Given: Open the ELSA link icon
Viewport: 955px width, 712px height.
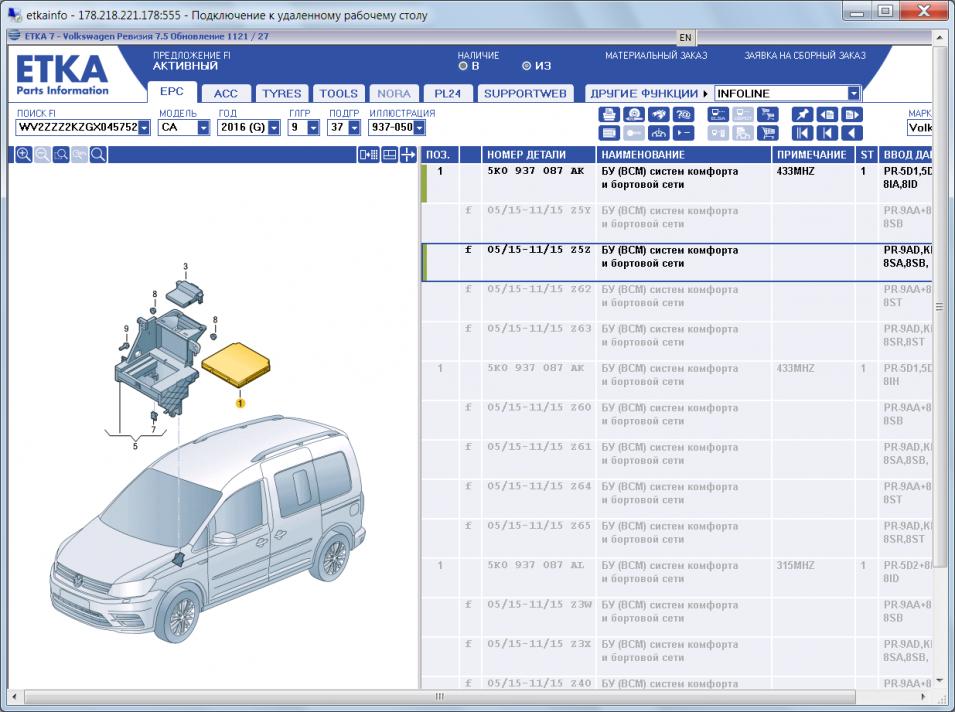Looking at the screenshot, I should (x=718, y=115).
